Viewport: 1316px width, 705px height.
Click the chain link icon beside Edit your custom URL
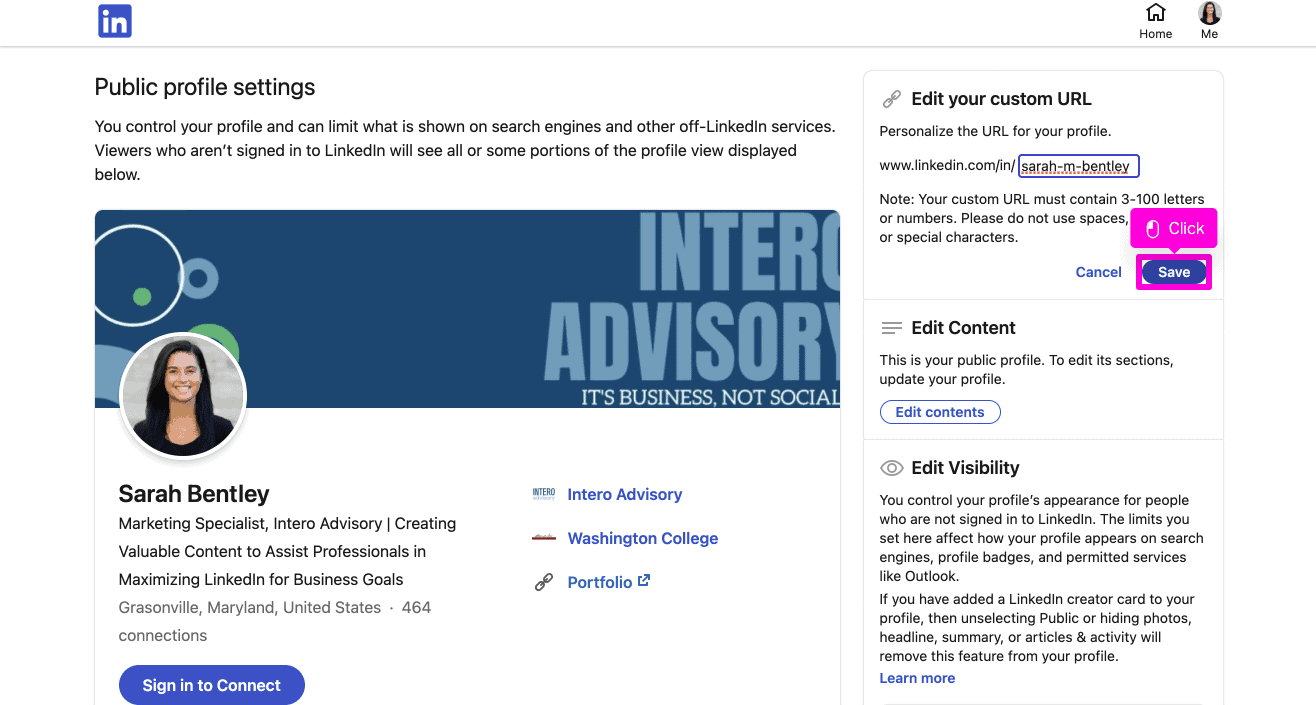click(x=891, y=99)
